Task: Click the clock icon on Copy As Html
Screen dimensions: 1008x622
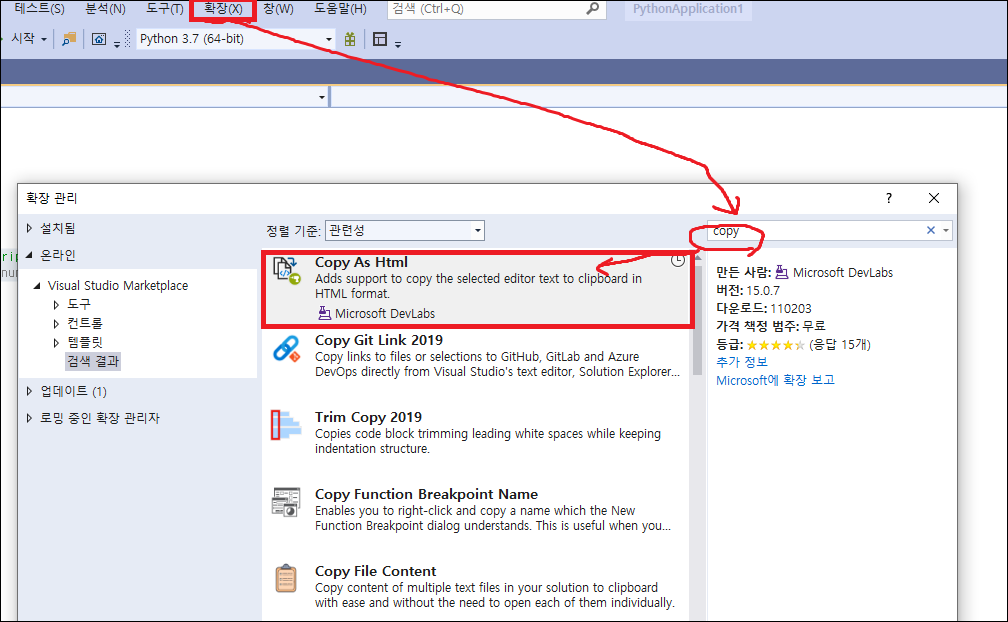Action: click(x=678, y=260)
